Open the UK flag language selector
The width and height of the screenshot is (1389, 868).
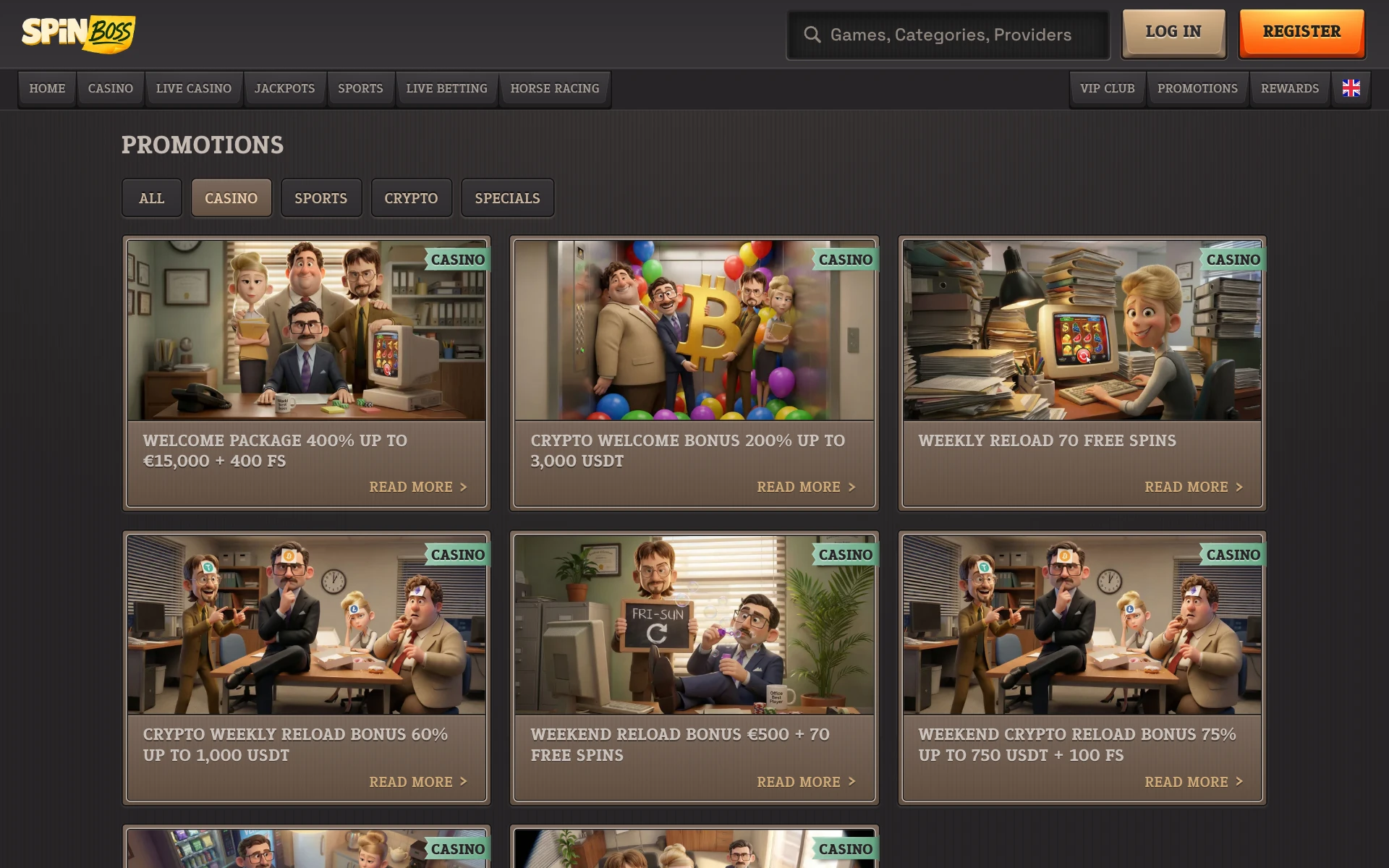(1351, 88)
